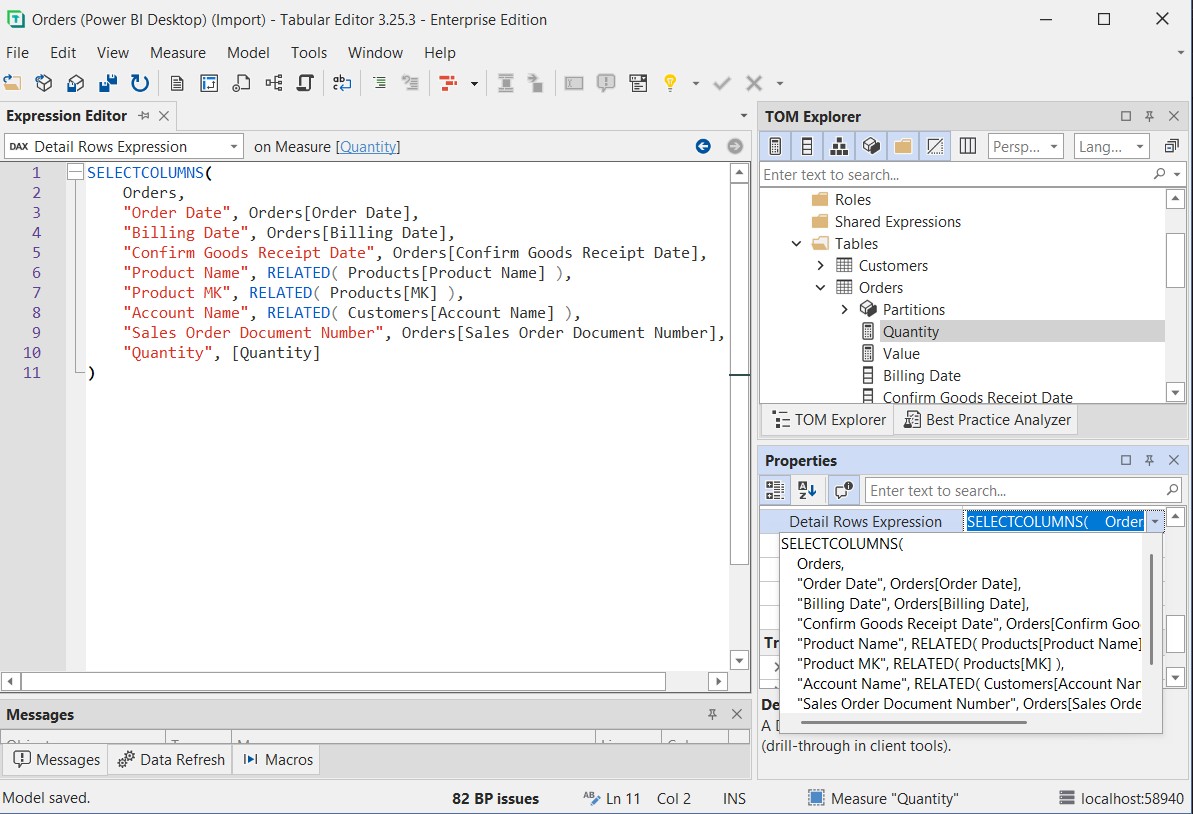Viewport: 1193px width, 814px height.
Task: Toggle showing hidden objects in TOM Explorer
Action: [x=935, y=146]
